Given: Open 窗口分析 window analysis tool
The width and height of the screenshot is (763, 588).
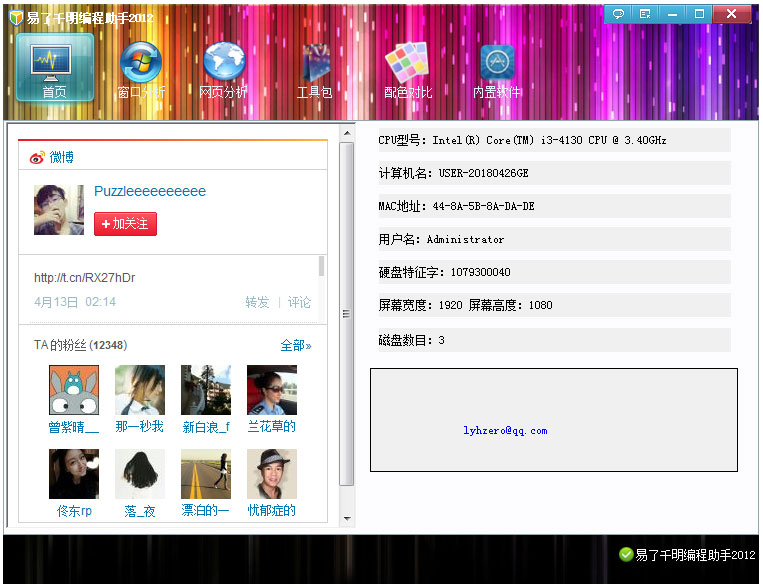Looking at the screenshot, I should point(141,70).
